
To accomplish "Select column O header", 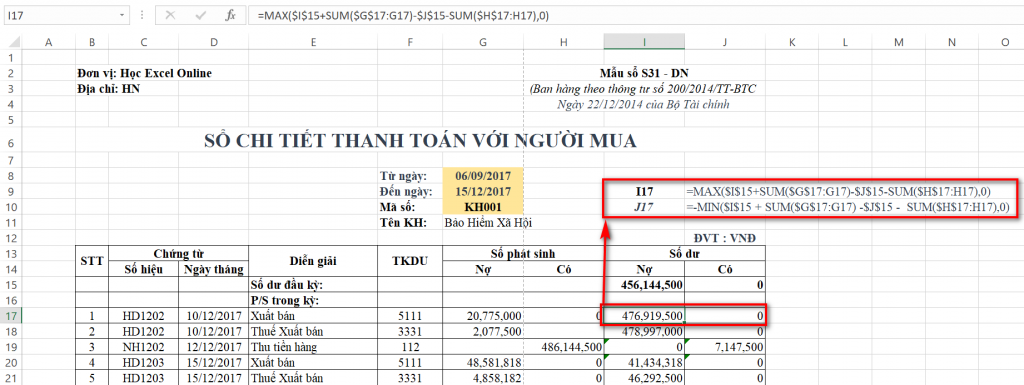I will point(1004,42).
